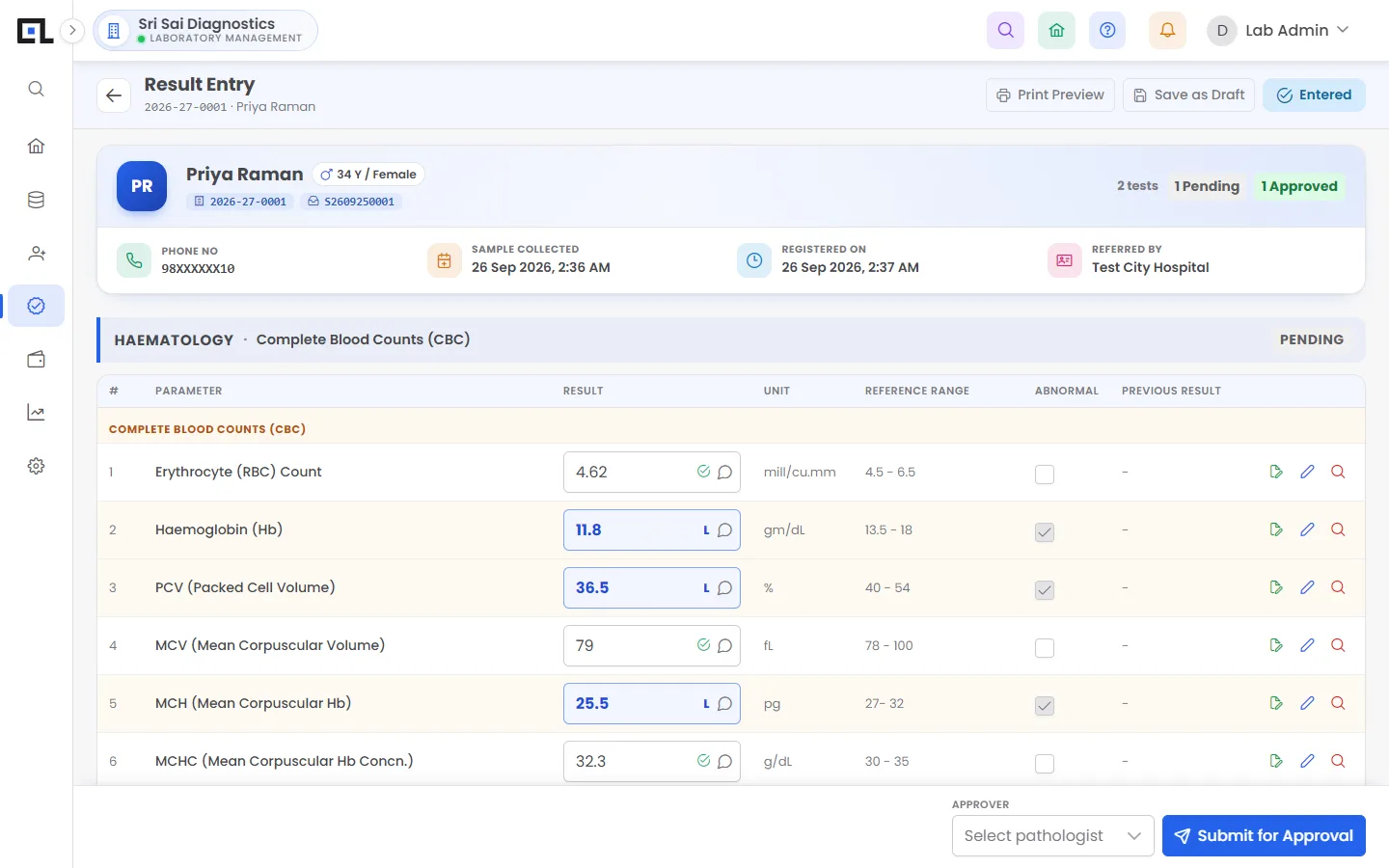Add comment on Haemoglobin result
Screen dimensions: 1389x868
[x=724, y=529]
